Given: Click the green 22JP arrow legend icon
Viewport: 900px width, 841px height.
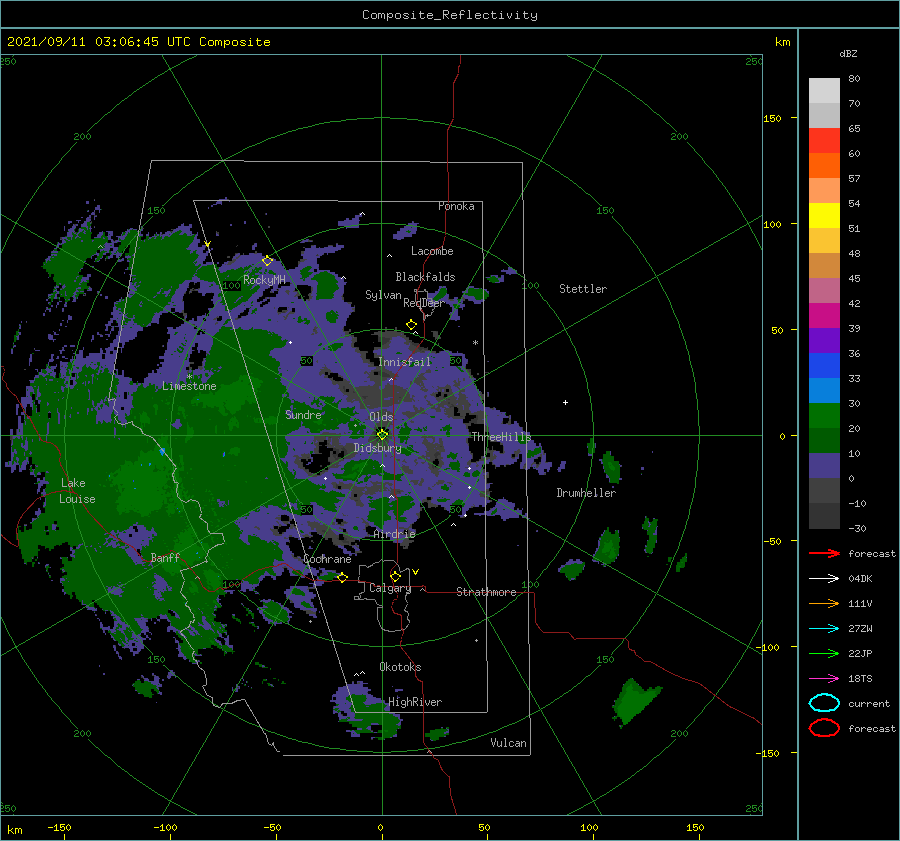Looking at the screenshot, I should click(x=824, y=653).
